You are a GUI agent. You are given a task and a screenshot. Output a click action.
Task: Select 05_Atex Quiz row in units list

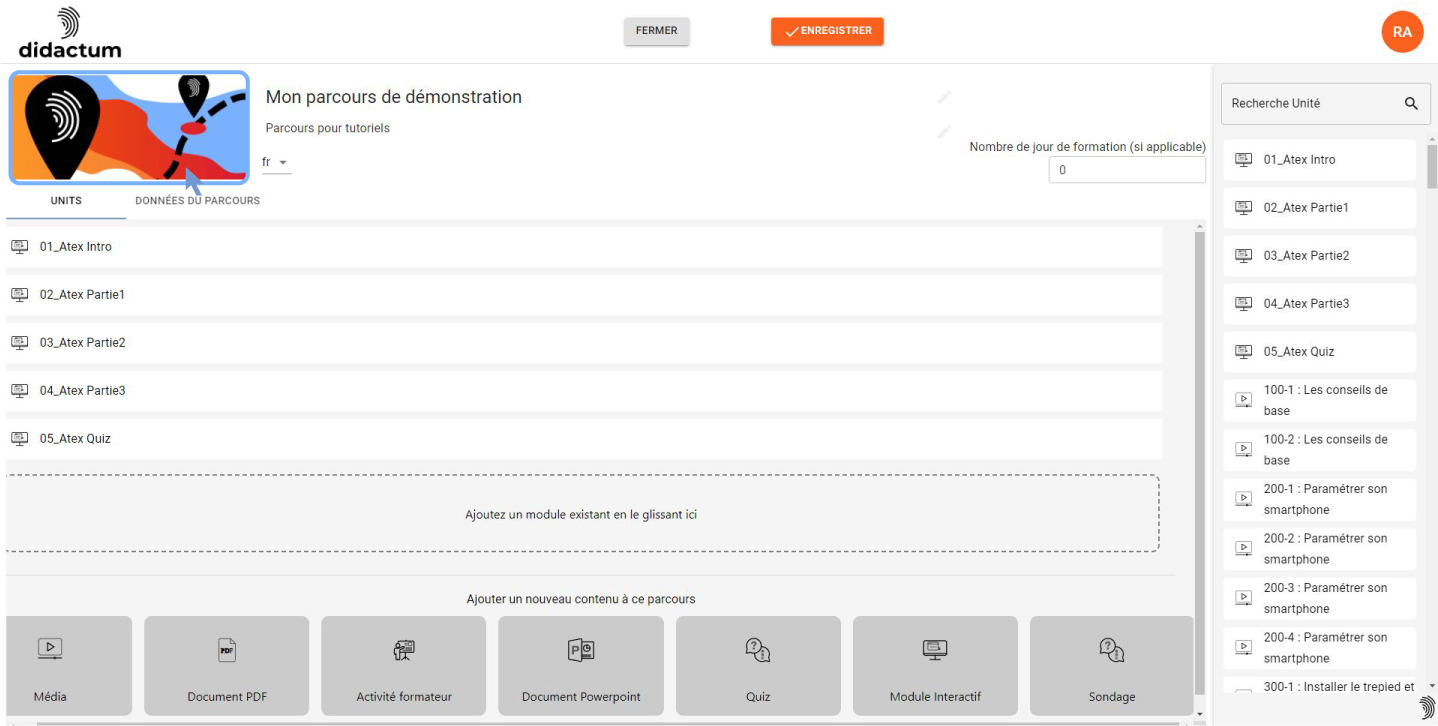pos(584,439)
